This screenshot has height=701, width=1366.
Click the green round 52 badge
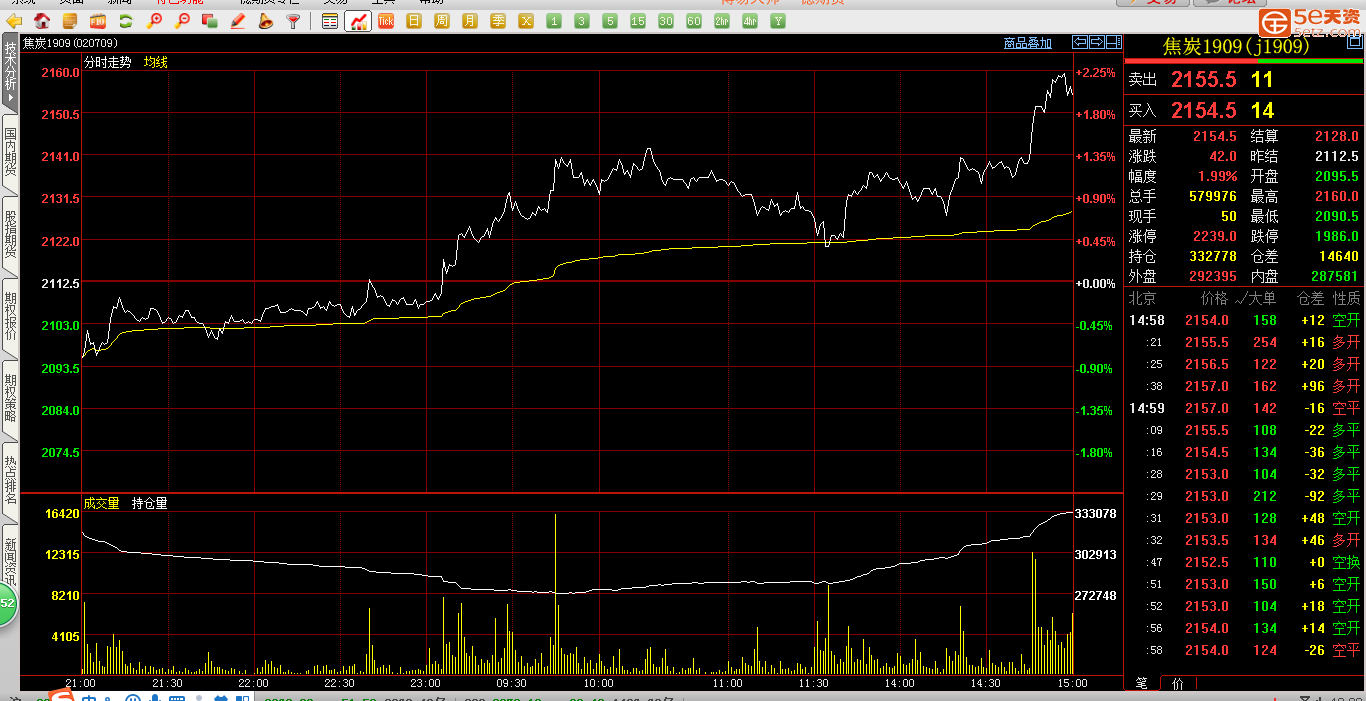coord(7,603)
